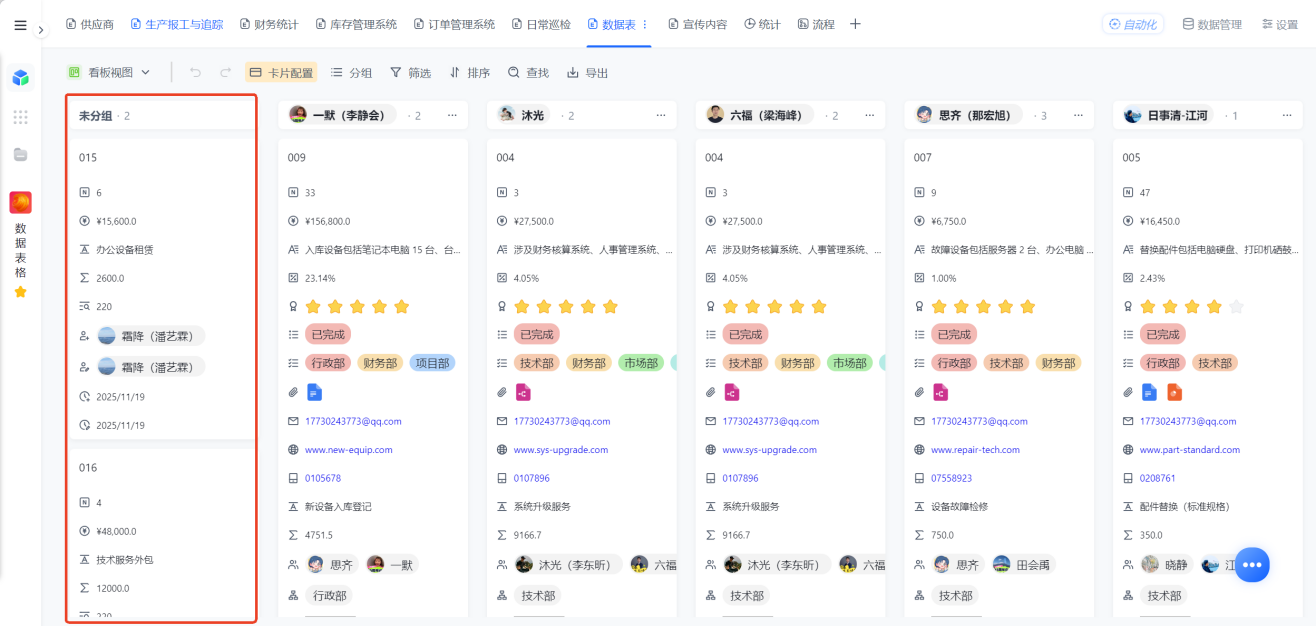This screenshot has width=1316, height=626.
Task: Open pink attachment in card 007
Action: pos(940,392)
